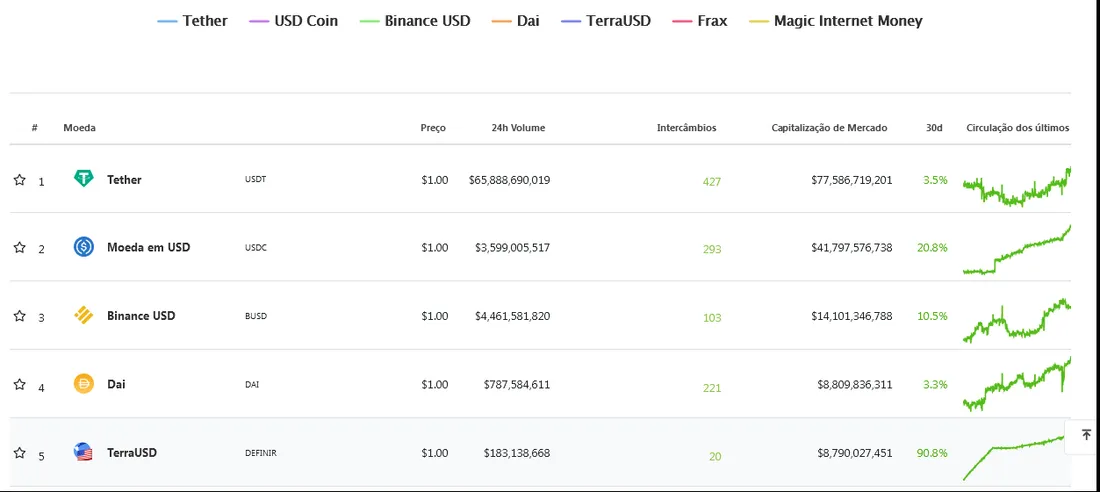Open the Dai coin link
This screenshot has width=1100, height=492.
click(116, 384)
